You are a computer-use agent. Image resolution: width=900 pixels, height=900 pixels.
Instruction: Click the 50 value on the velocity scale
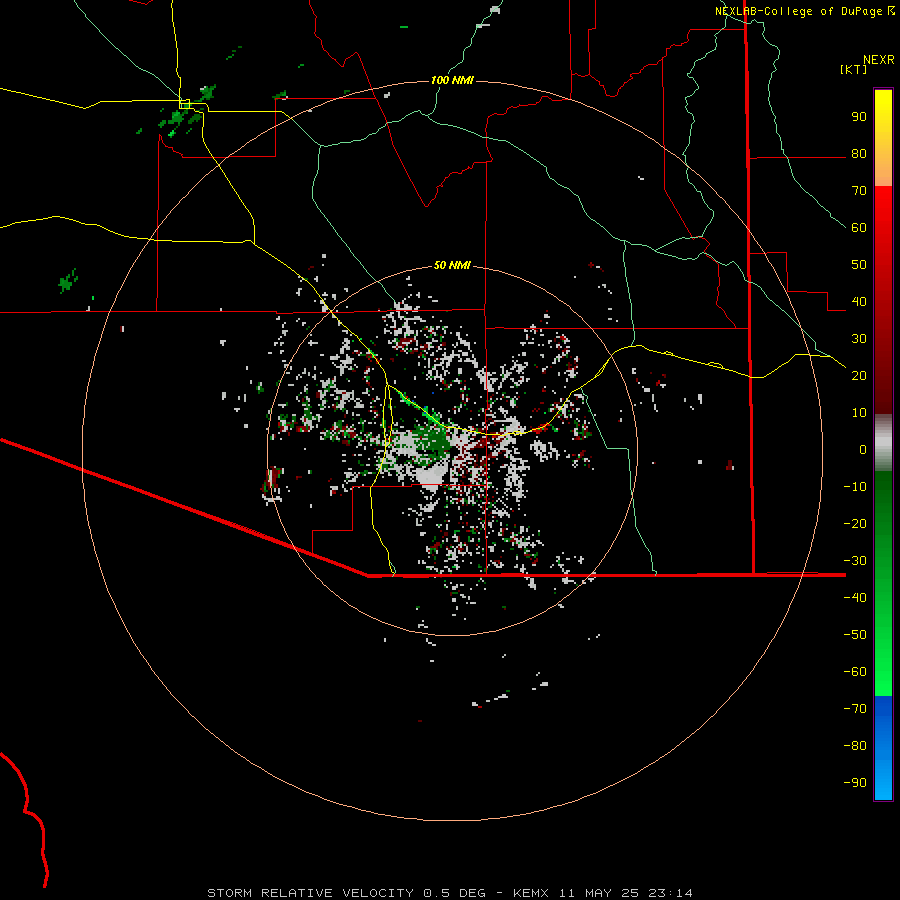coord(859,265)
